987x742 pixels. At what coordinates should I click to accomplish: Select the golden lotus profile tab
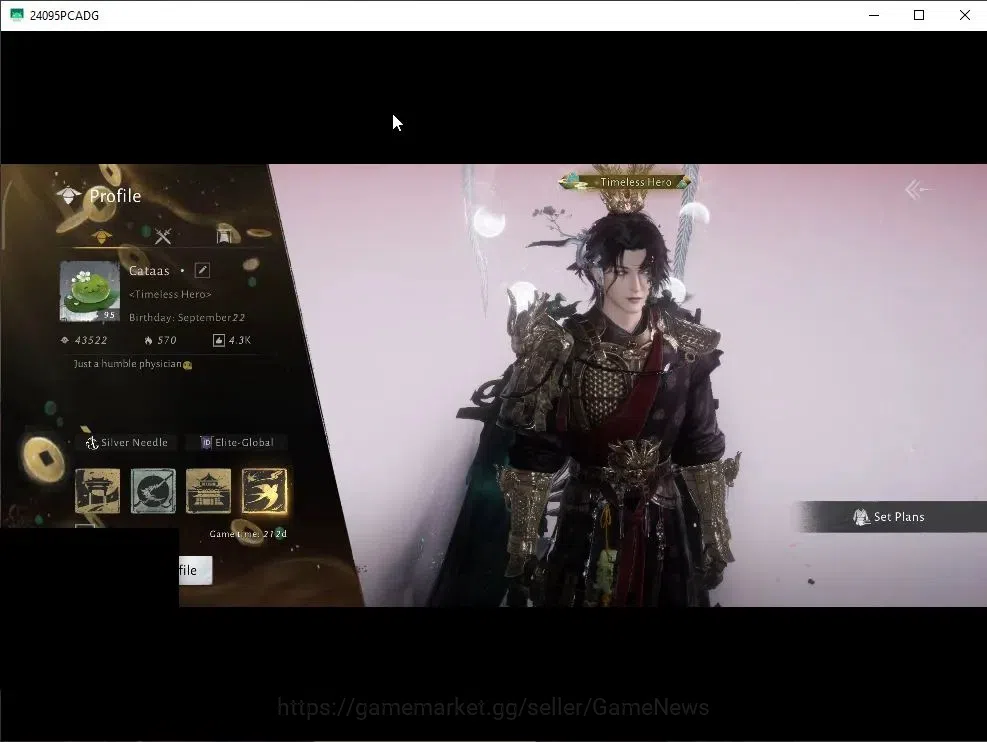point(101,236)
